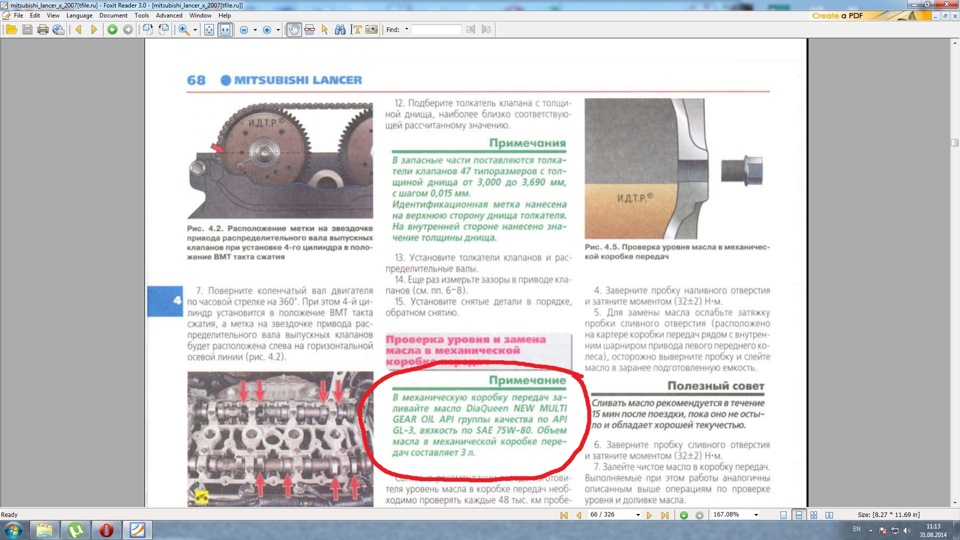This screenshot has height=540, width=960.
Task: Click the Fit Page icon
Action: (x=209, y=29)
